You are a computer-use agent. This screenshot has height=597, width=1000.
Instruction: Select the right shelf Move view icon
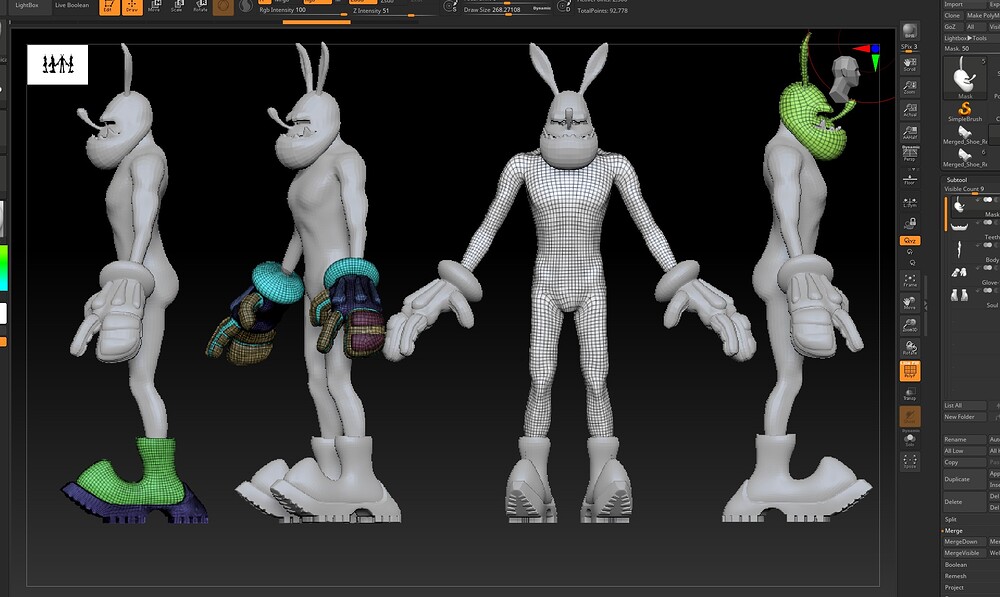[x=909, y=302]
